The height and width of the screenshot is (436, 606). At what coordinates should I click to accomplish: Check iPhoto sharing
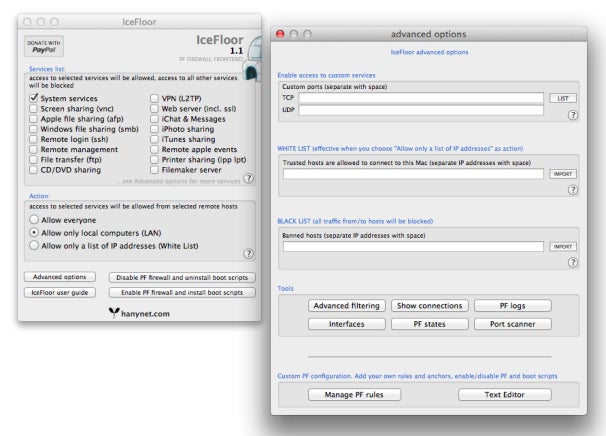pos(154,129)
